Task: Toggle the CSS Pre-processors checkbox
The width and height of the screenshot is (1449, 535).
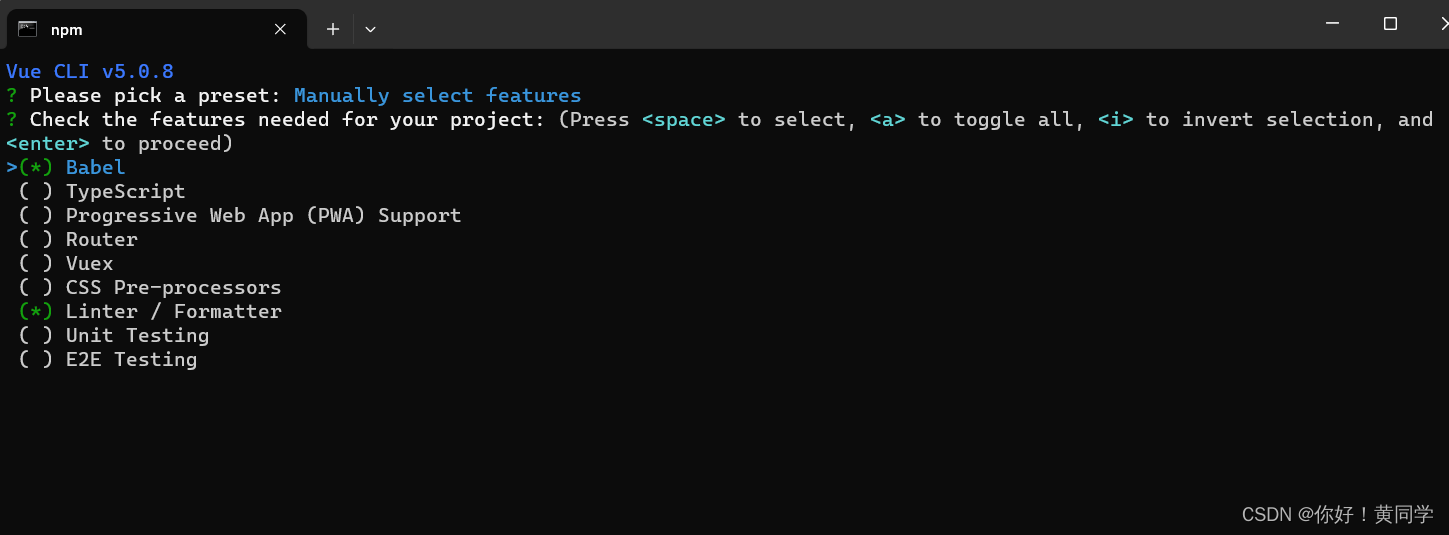Action: (36, 287)
